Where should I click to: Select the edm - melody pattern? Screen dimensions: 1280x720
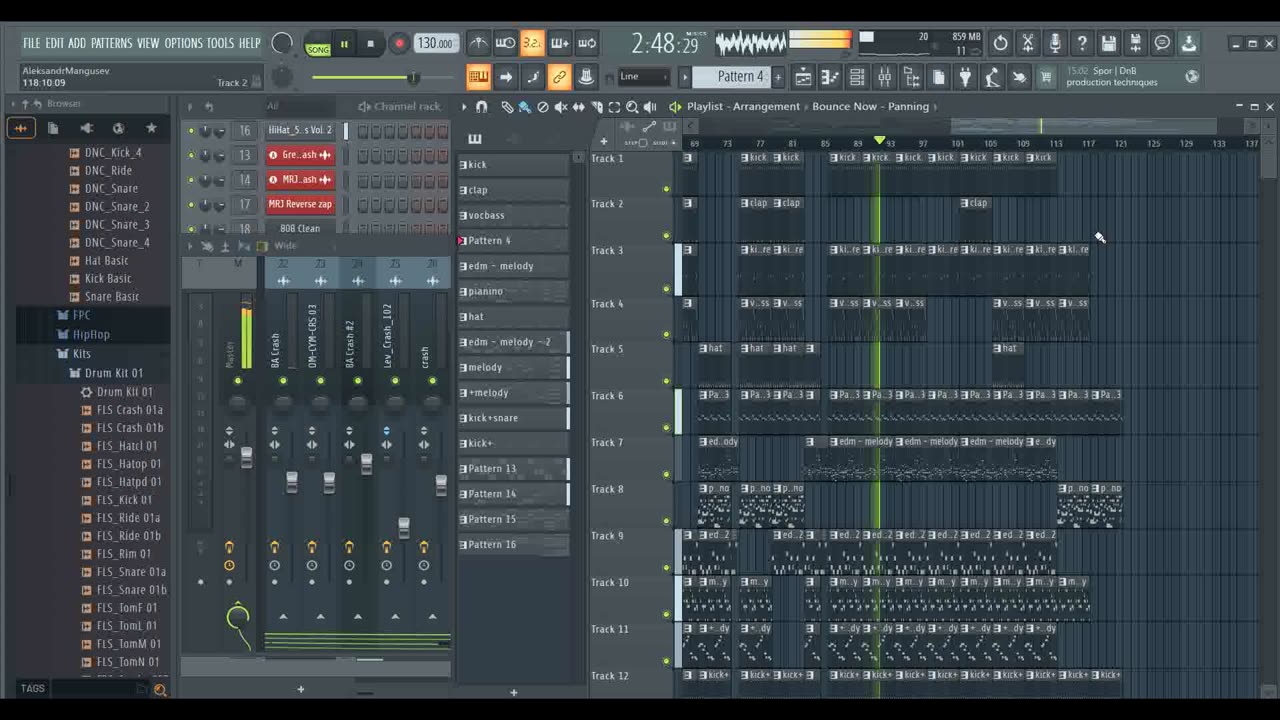(x=513, y=266)
